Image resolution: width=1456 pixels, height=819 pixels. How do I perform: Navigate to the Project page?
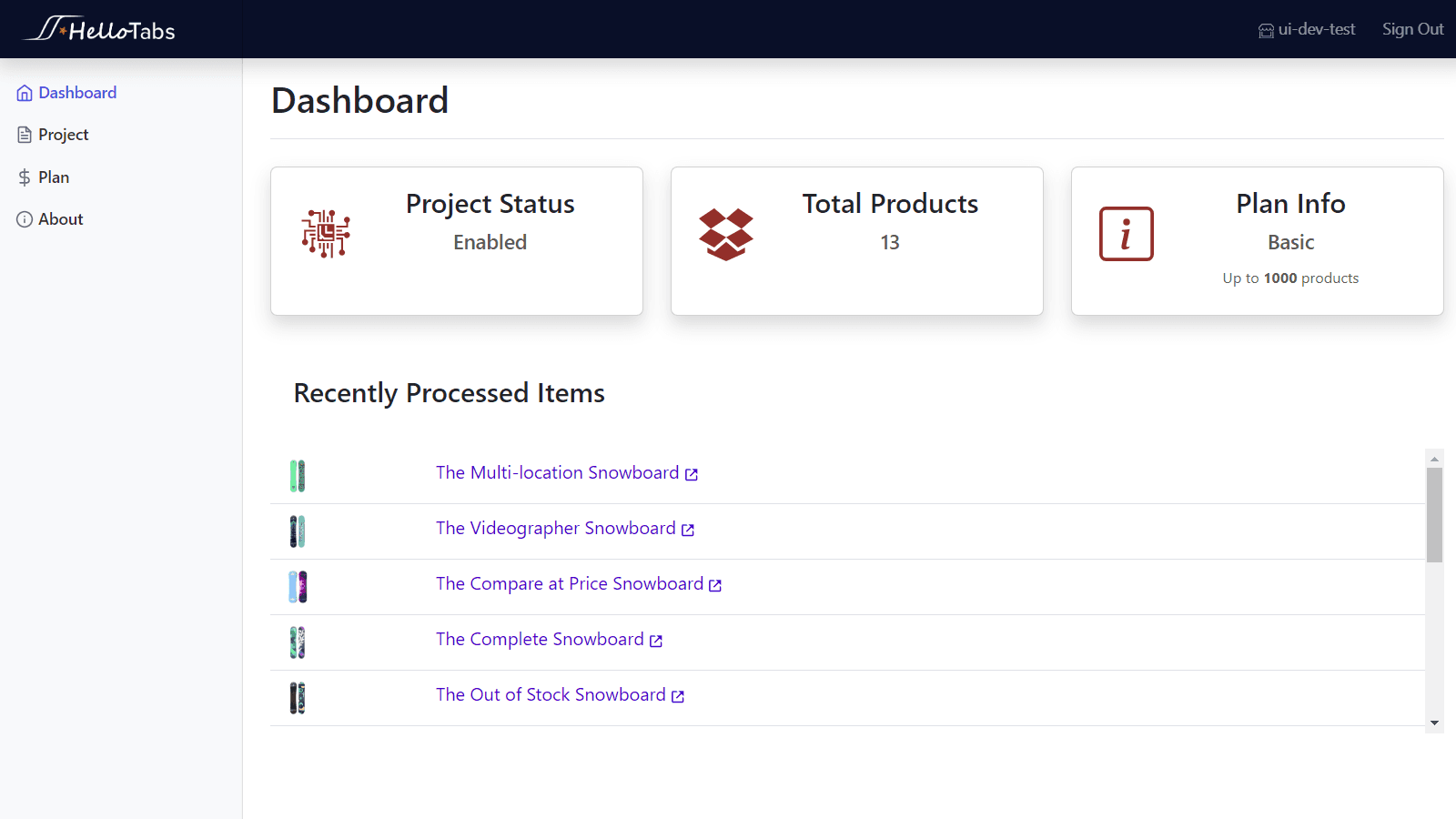tap(63, 134)
